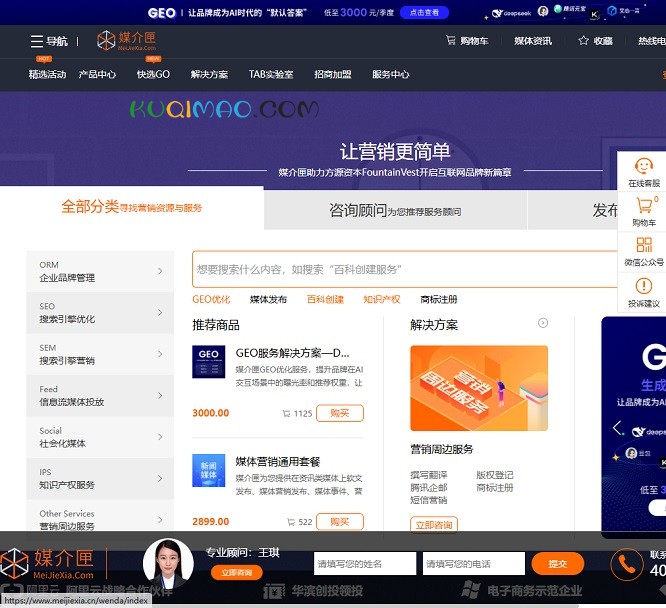Screen dimensions: 666x608
Task: Click the 新闻媒体 product thumbnail image
Action: tap(209, 470)
